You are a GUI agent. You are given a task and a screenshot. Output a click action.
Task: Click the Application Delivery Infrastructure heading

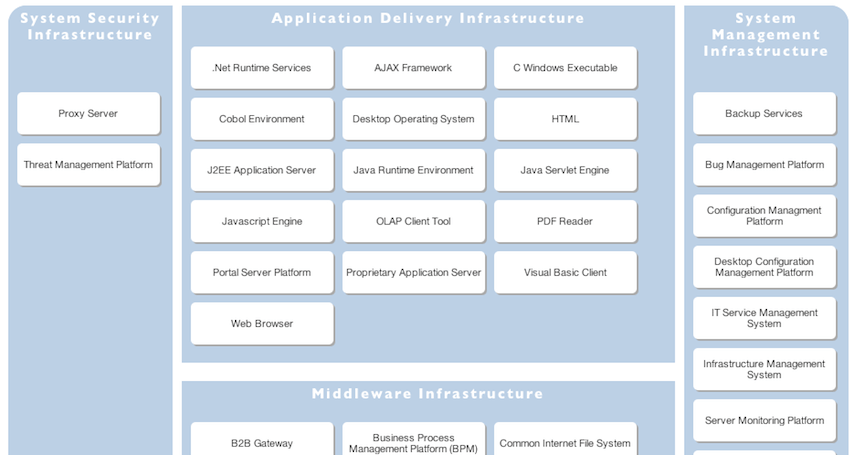pyautogui.click(x=428, y=19)
